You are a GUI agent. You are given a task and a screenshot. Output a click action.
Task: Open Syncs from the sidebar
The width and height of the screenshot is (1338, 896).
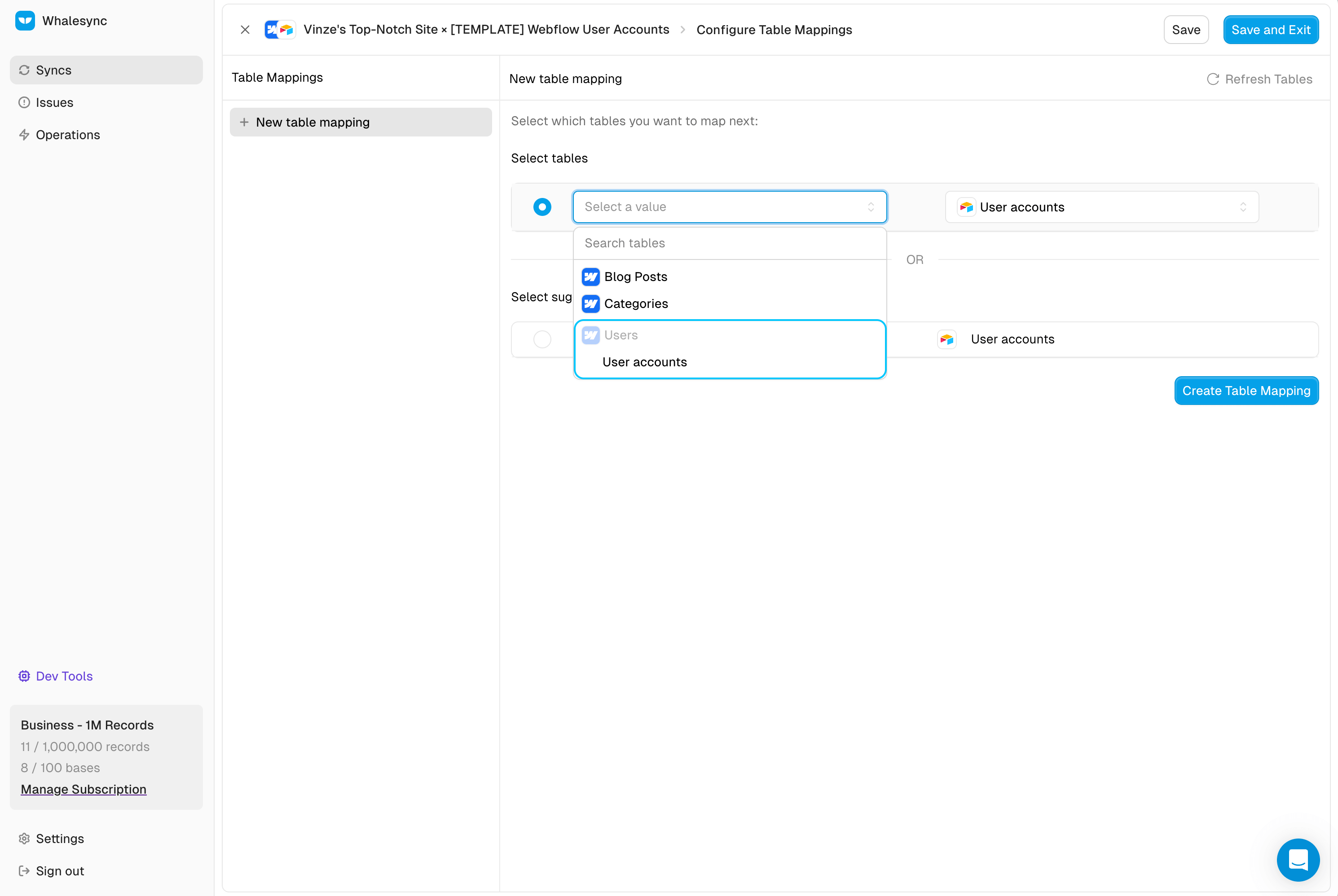[53, 70]
